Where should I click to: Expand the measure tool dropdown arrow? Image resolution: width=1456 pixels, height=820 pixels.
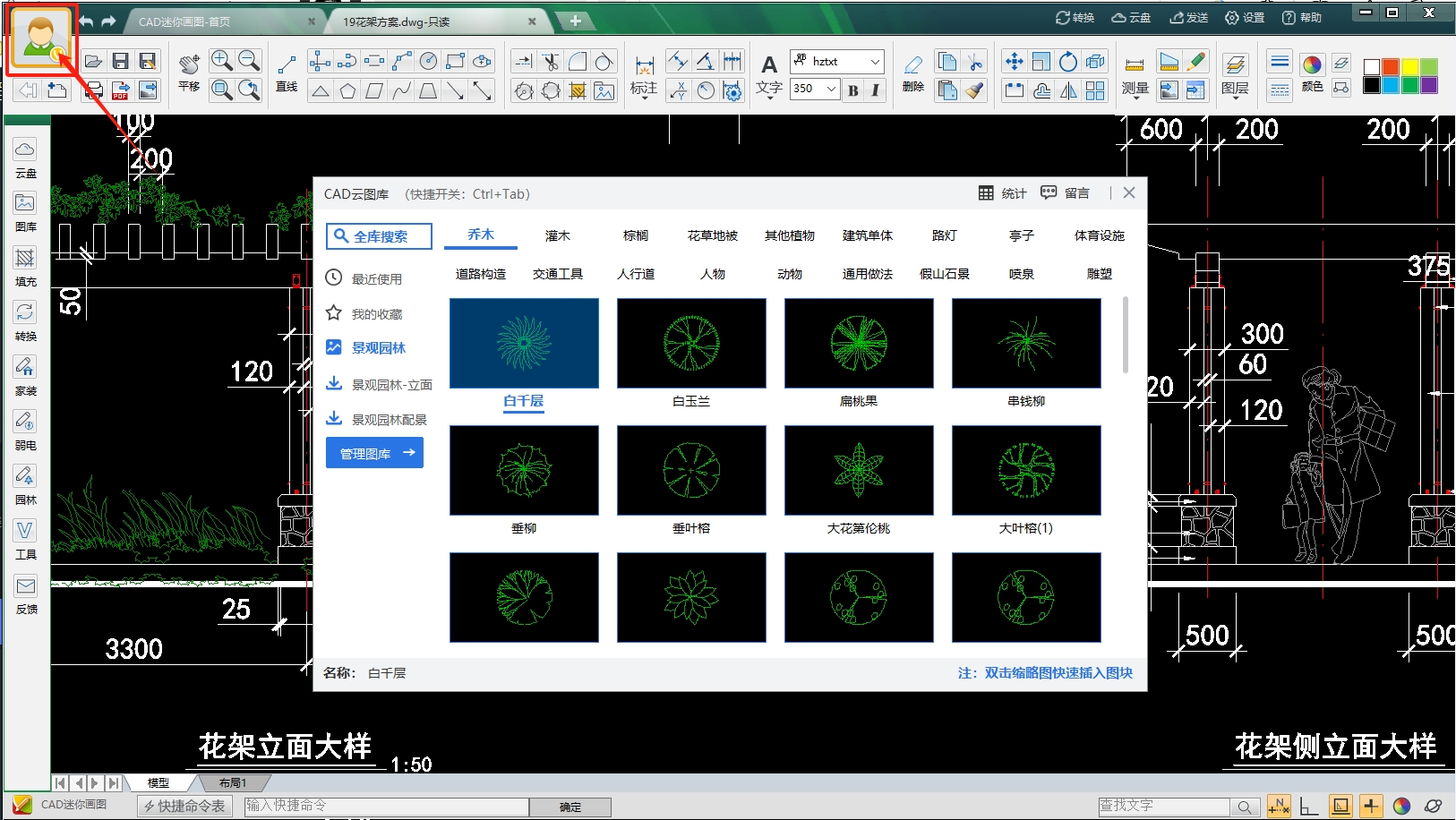(1135, 98)
